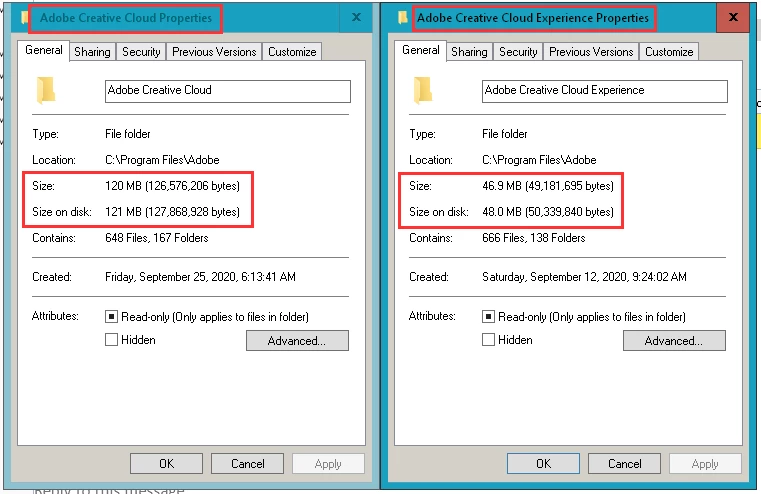This screenshot has height=494, width=761.
Task: Open Previous Versions tab in Experience Properties
Action: click(x=591, y=52)
